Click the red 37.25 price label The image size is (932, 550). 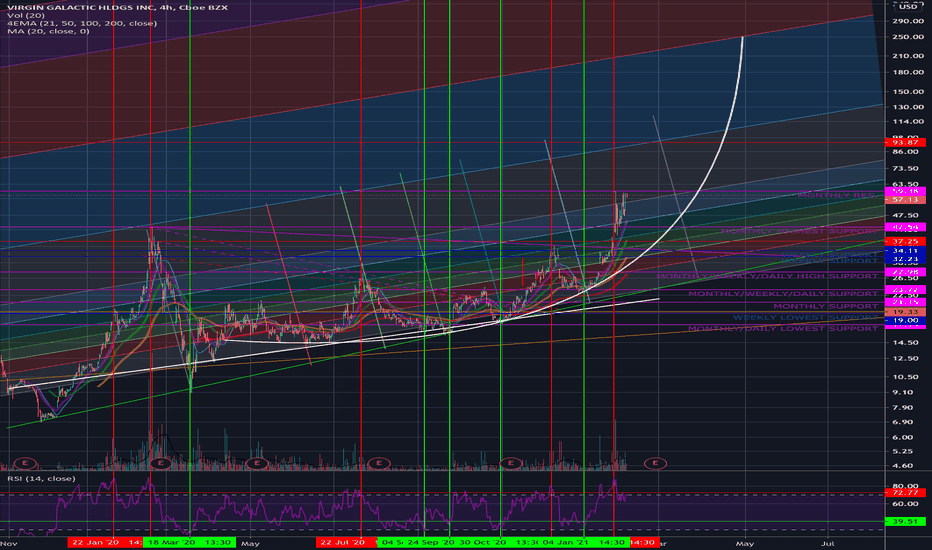[x=905, y=241]
